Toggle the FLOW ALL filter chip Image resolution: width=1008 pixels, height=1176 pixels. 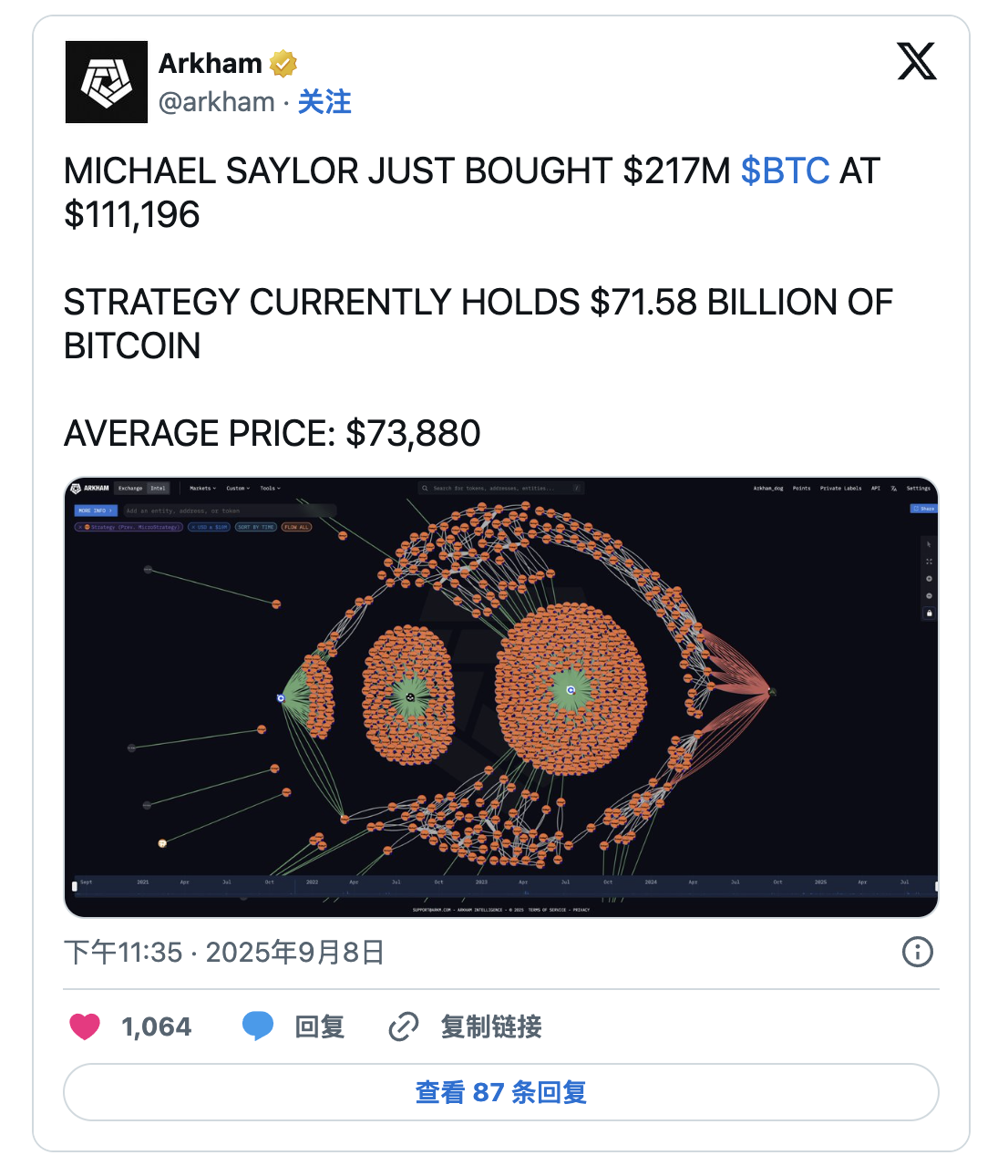point(296,527)
